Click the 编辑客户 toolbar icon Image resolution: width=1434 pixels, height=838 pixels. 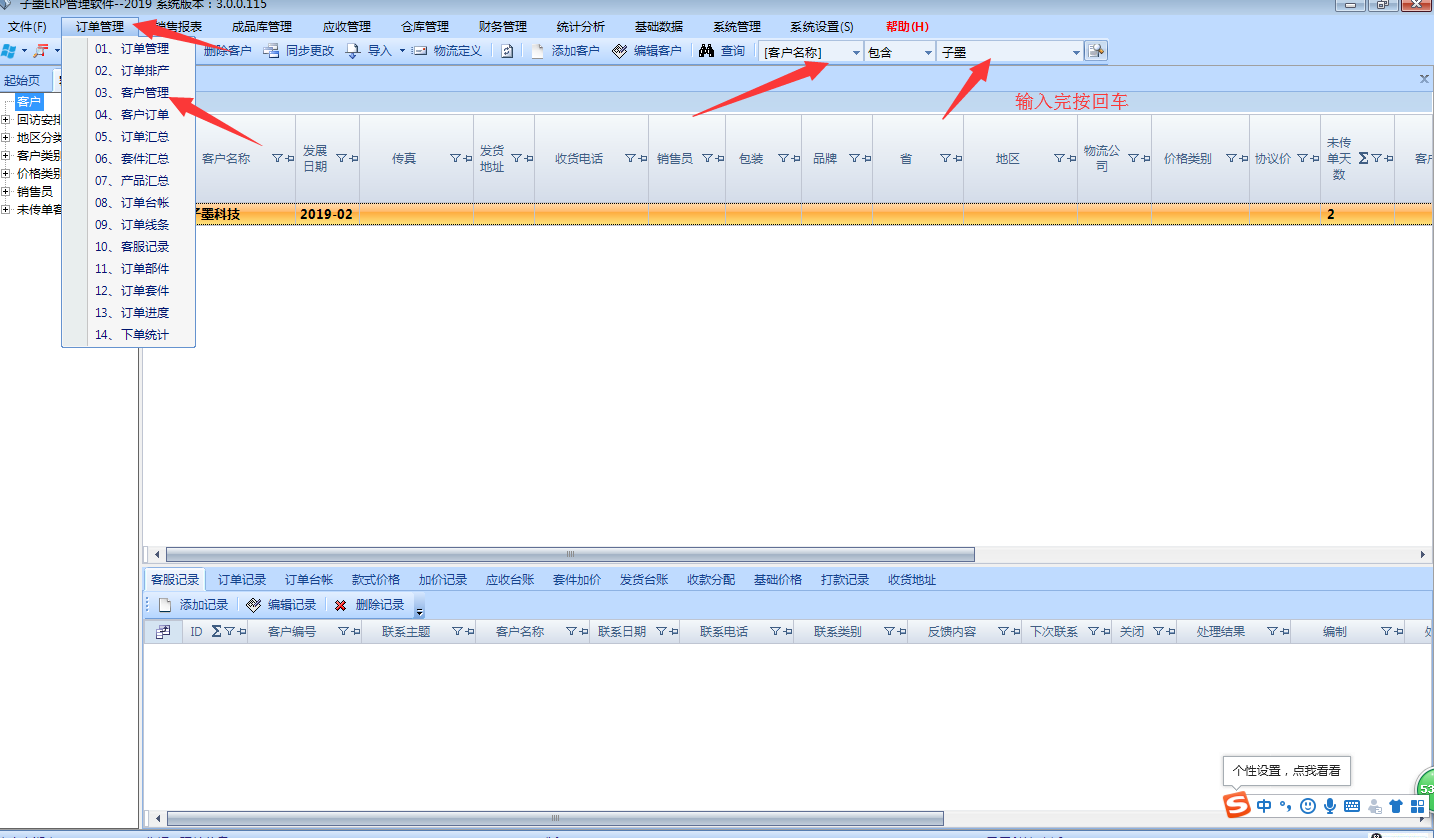pos(620,51)
